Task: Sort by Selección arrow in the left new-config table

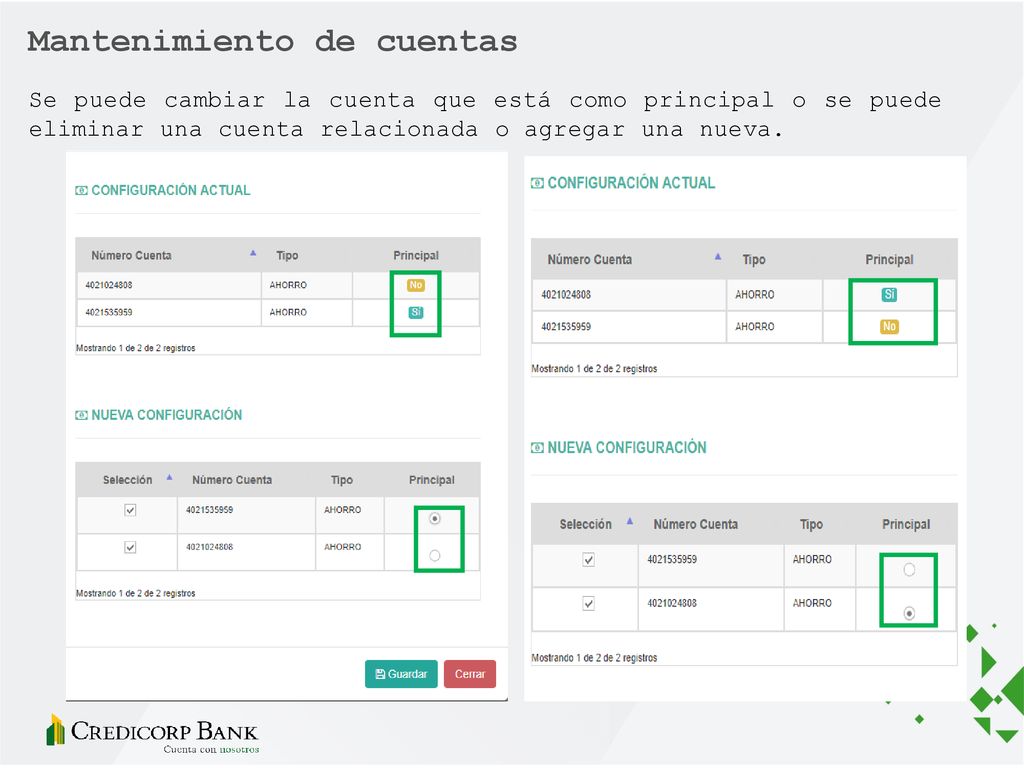Action: [x=169, y=477]
